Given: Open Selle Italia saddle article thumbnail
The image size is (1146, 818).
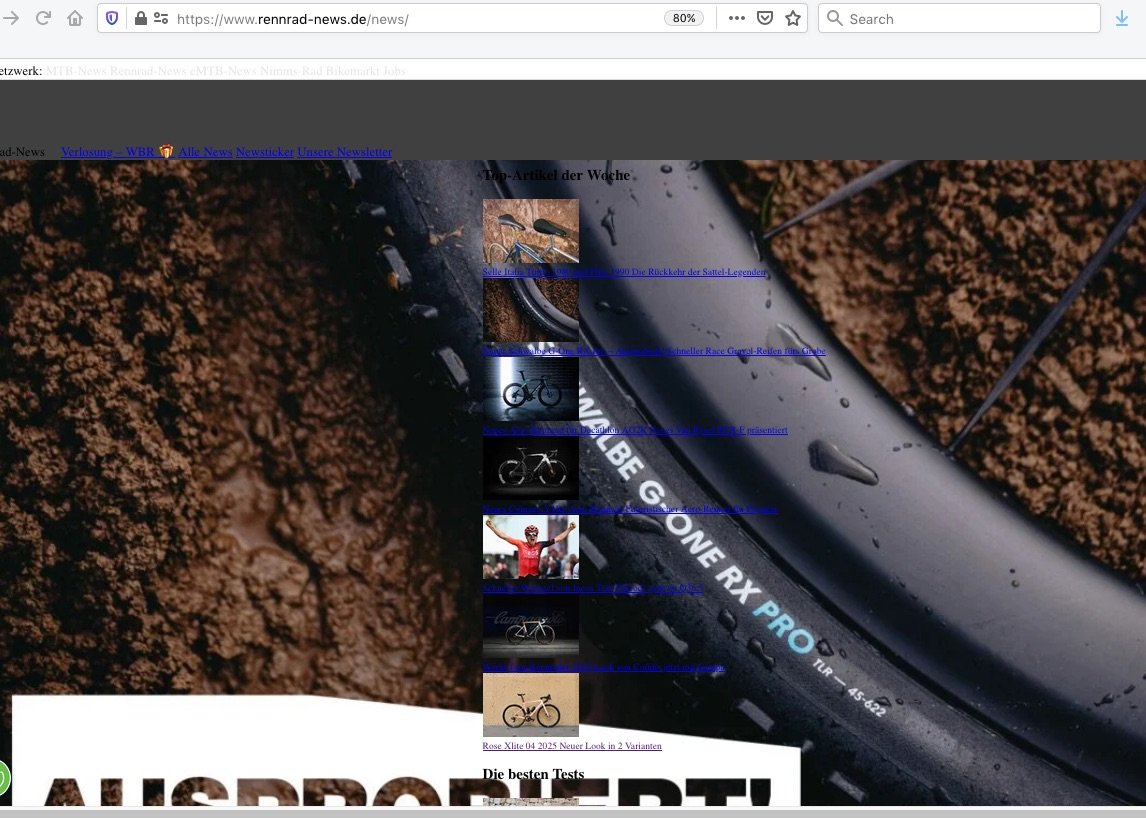Looking at the screenshot, I should click(530, 231).
